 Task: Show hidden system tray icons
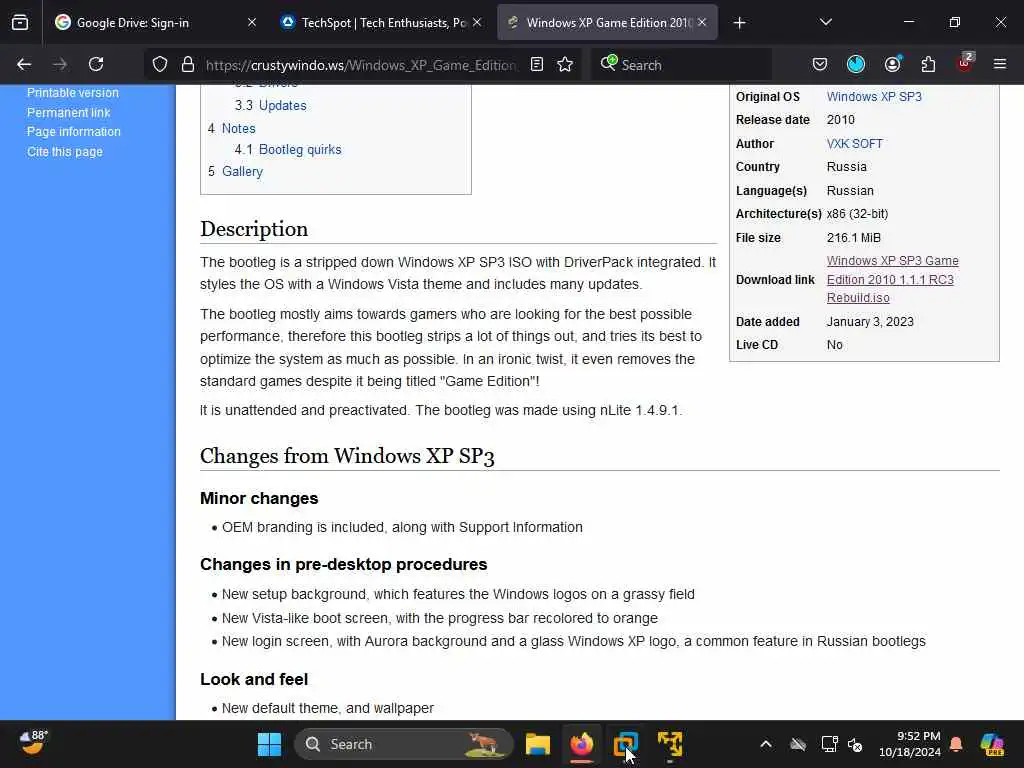pyautogui.click(x=765, y=744)
